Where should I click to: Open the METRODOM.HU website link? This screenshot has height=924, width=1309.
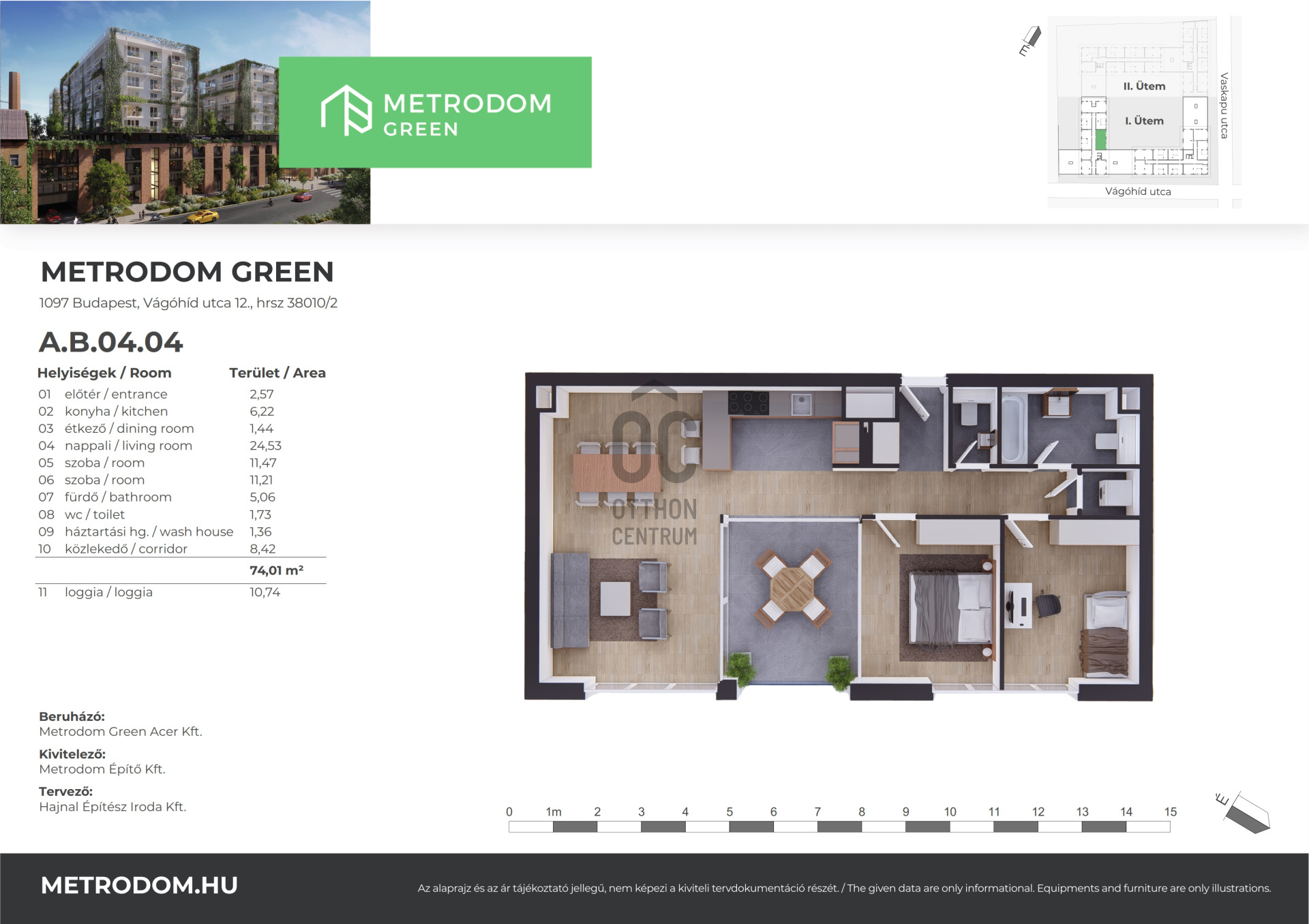coord(139,885)
